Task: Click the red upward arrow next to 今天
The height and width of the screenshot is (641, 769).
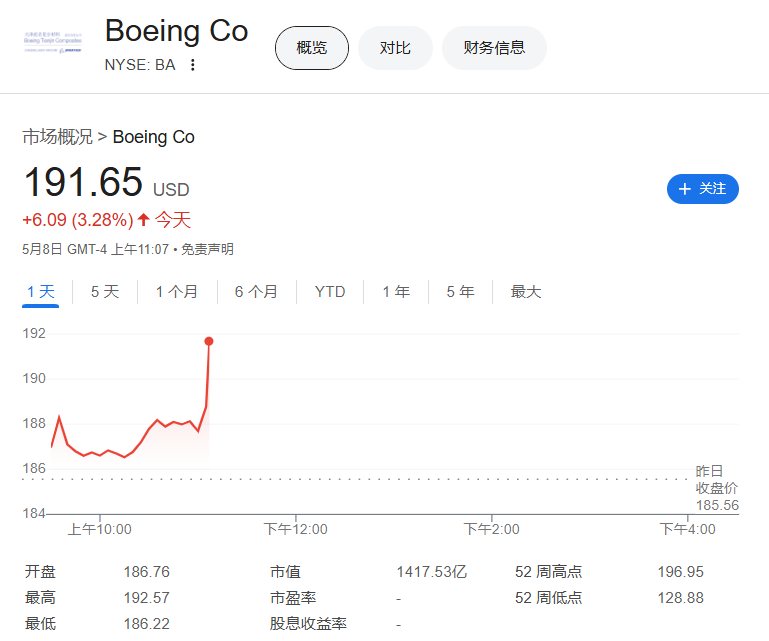Action: coord(143,219)
